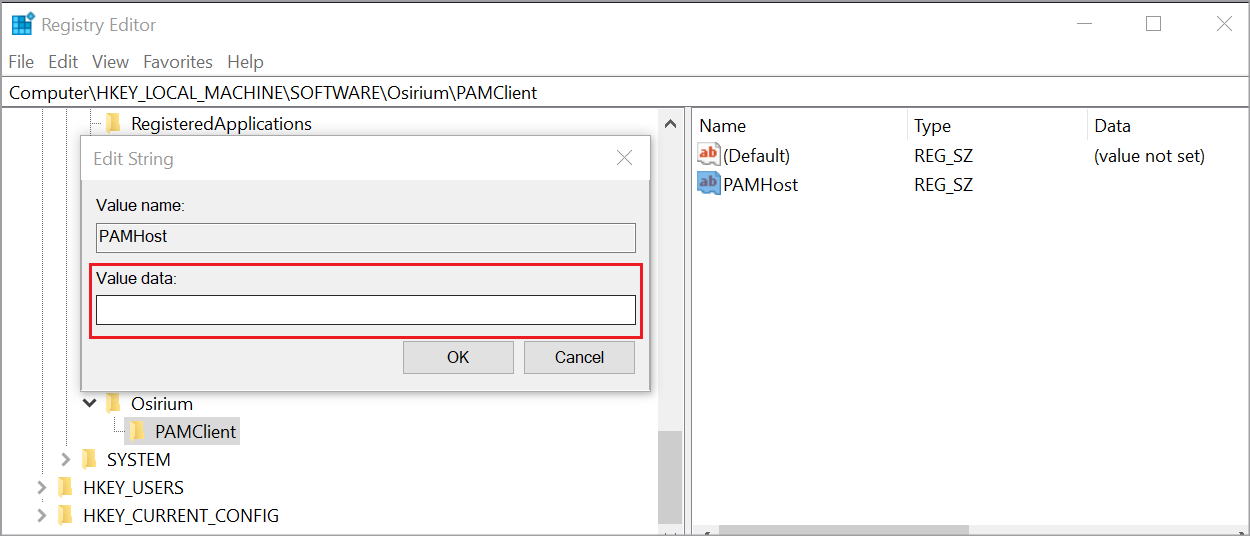This screenshot has height=536, width=1250.
Task: Click the Value name field showing PAMHost
Action: coord(366,237)
